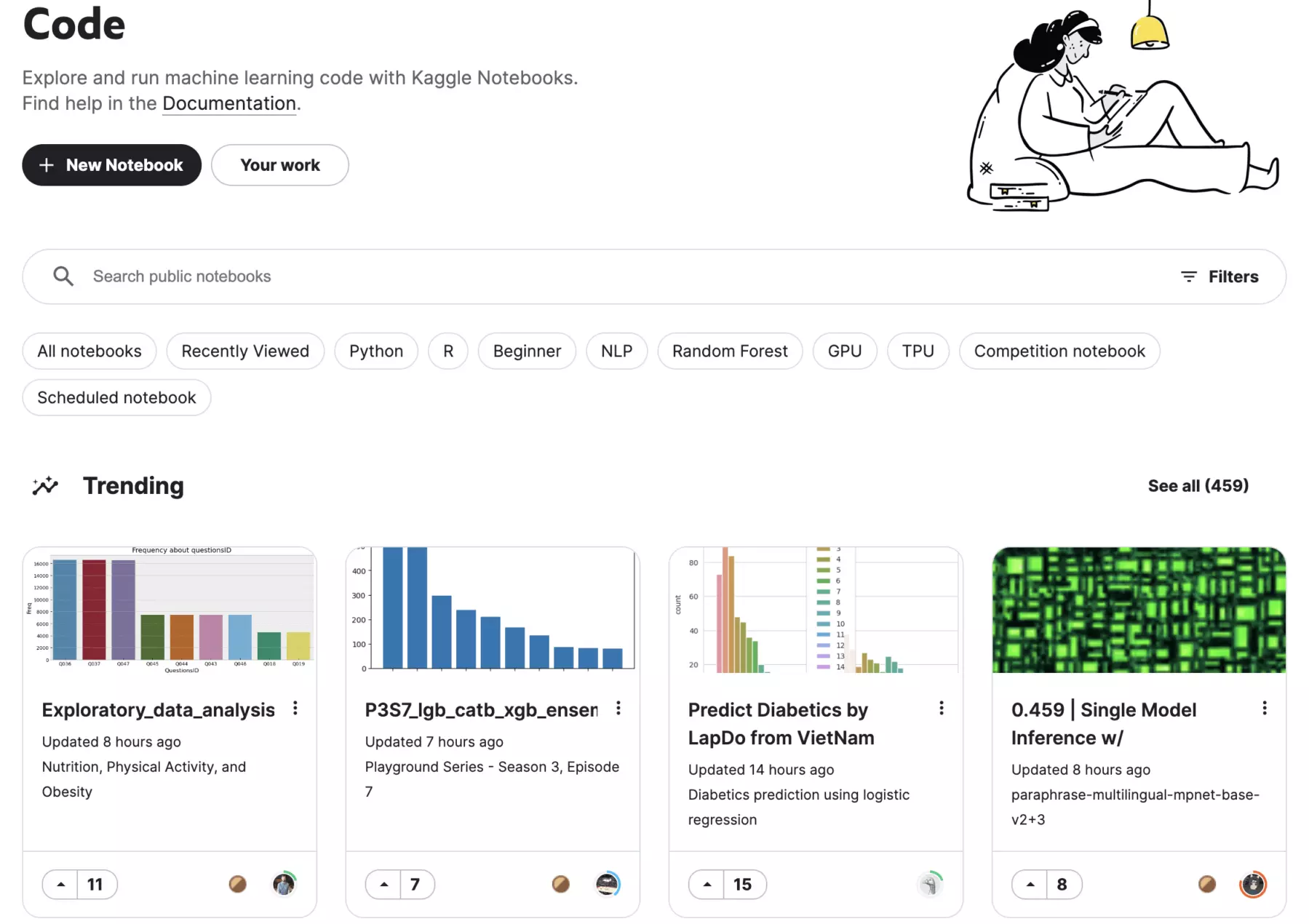
Task: Open more options for Exploratory_data_analysis notebook
Action: point(295,709)
